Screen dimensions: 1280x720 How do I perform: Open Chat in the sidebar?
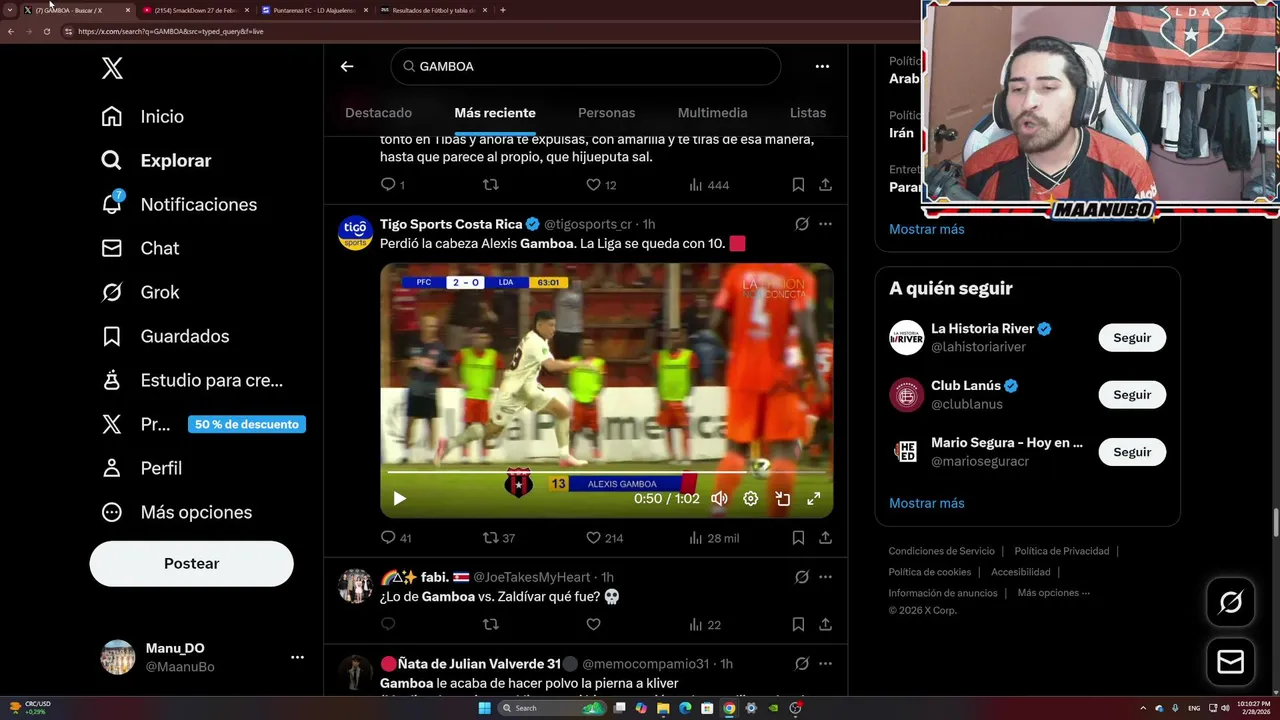click(x=140, y=248)
